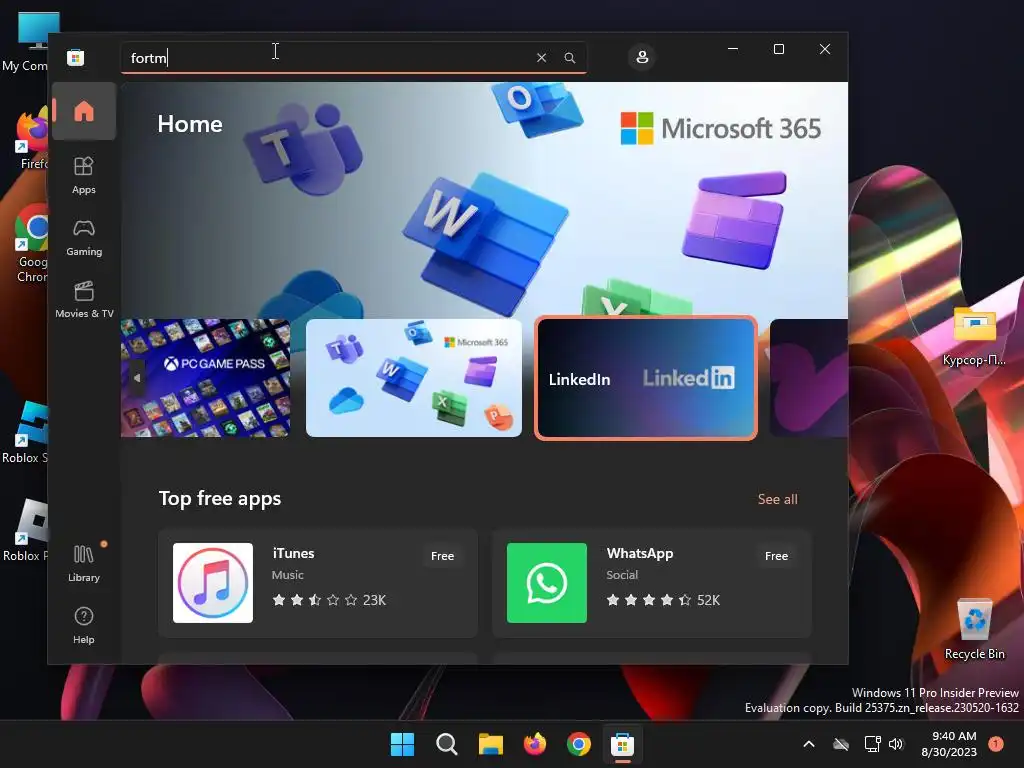
Task: Click the cloud icon in system tray
Action: pos(841,744)
